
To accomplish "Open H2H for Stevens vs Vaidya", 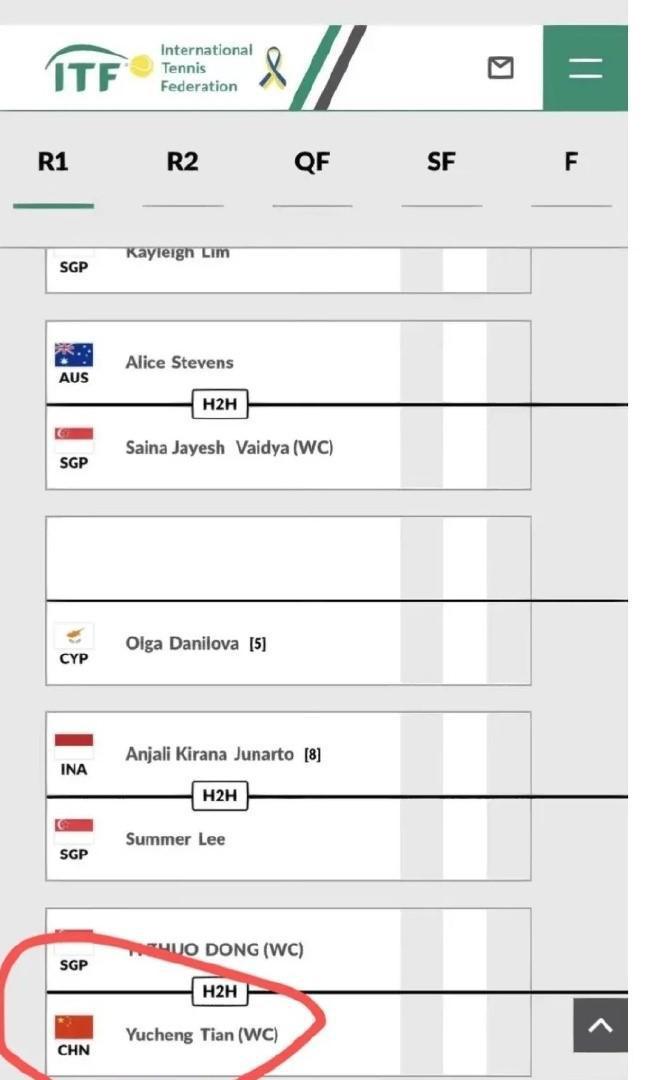I will pos(219,405).
